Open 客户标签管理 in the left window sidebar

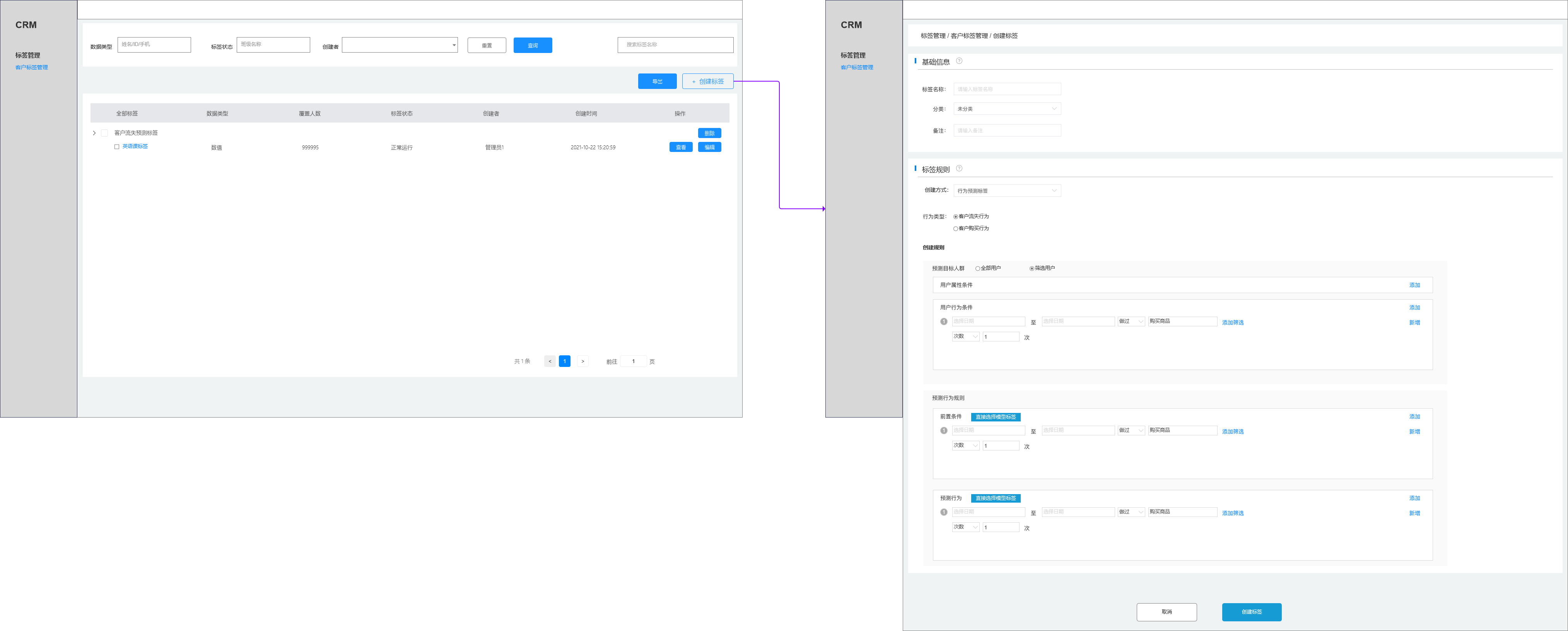(x=32, y=68)
